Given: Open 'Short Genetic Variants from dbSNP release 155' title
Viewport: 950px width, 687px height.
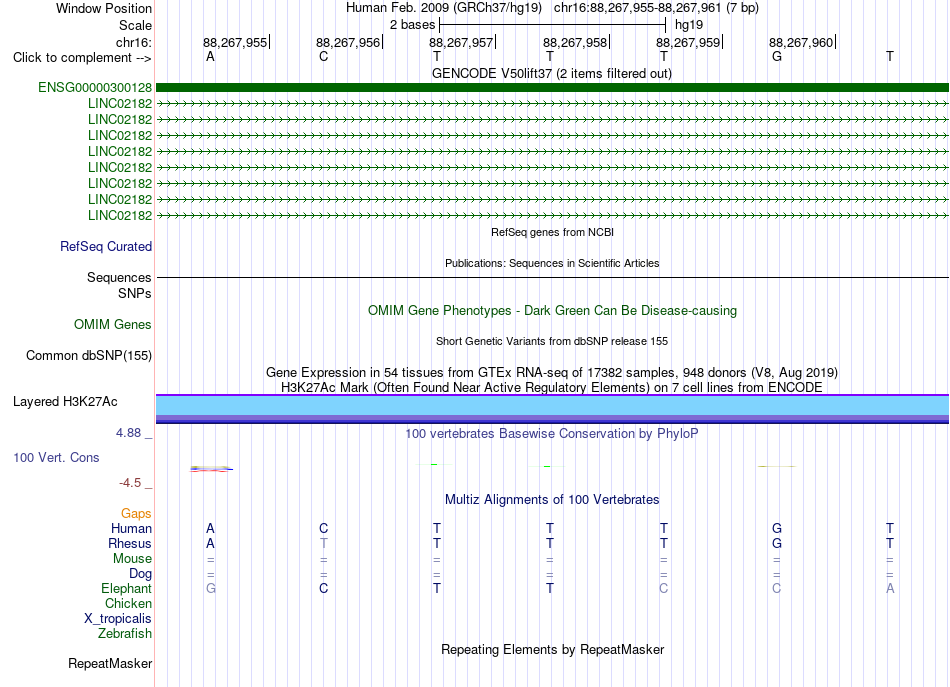Looking at the screenshot, I should point(552,341).
